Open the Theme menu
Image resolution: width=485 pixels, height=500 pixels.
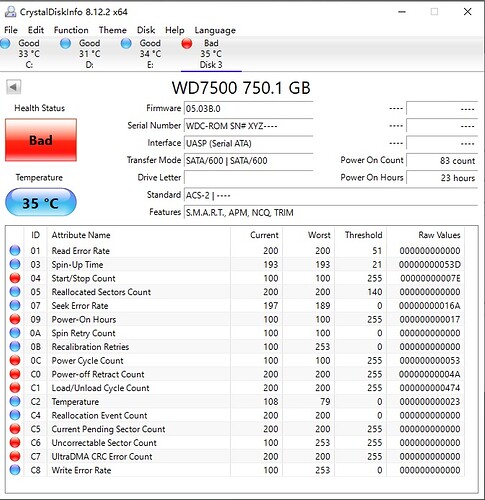click(113, 30)
